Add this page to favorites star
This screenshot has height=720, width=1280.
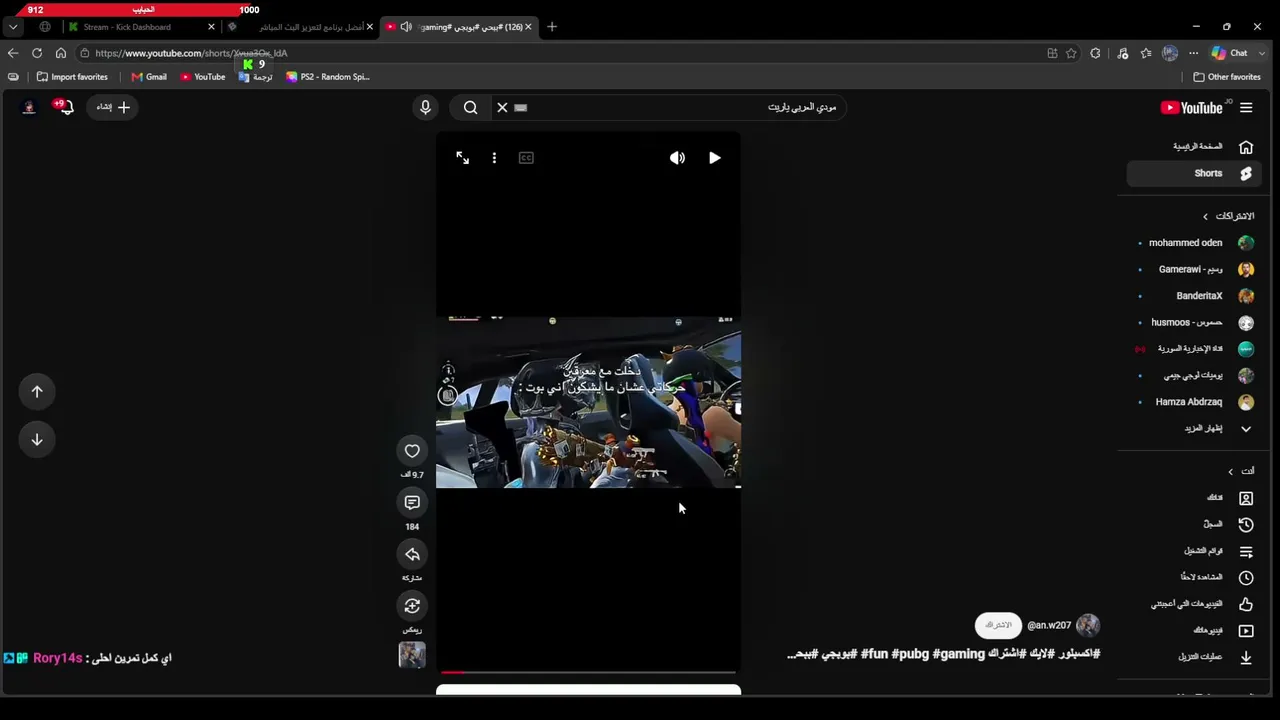click(x=1071, y=53)
